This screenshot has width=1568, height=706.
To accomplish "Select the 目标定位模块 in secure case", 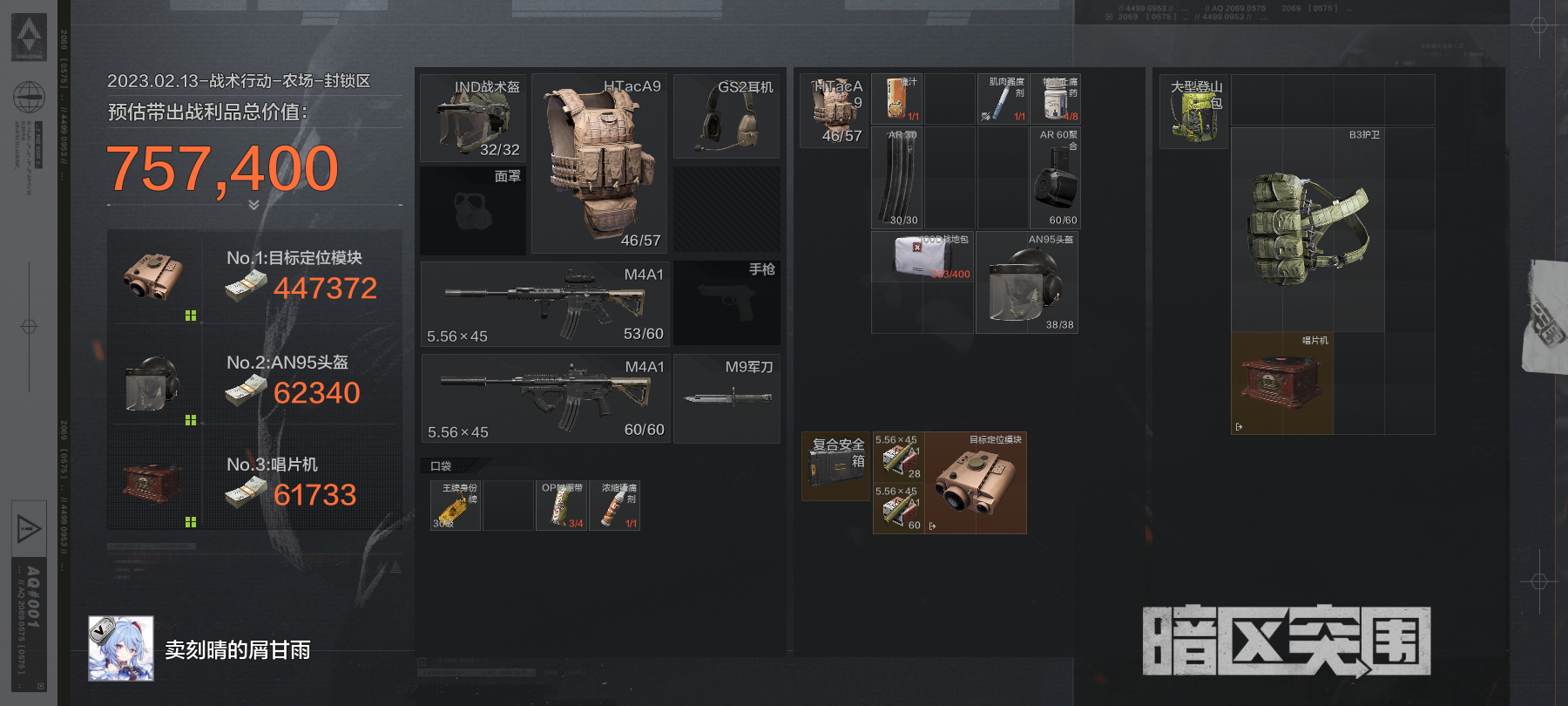I will point(976,483).
